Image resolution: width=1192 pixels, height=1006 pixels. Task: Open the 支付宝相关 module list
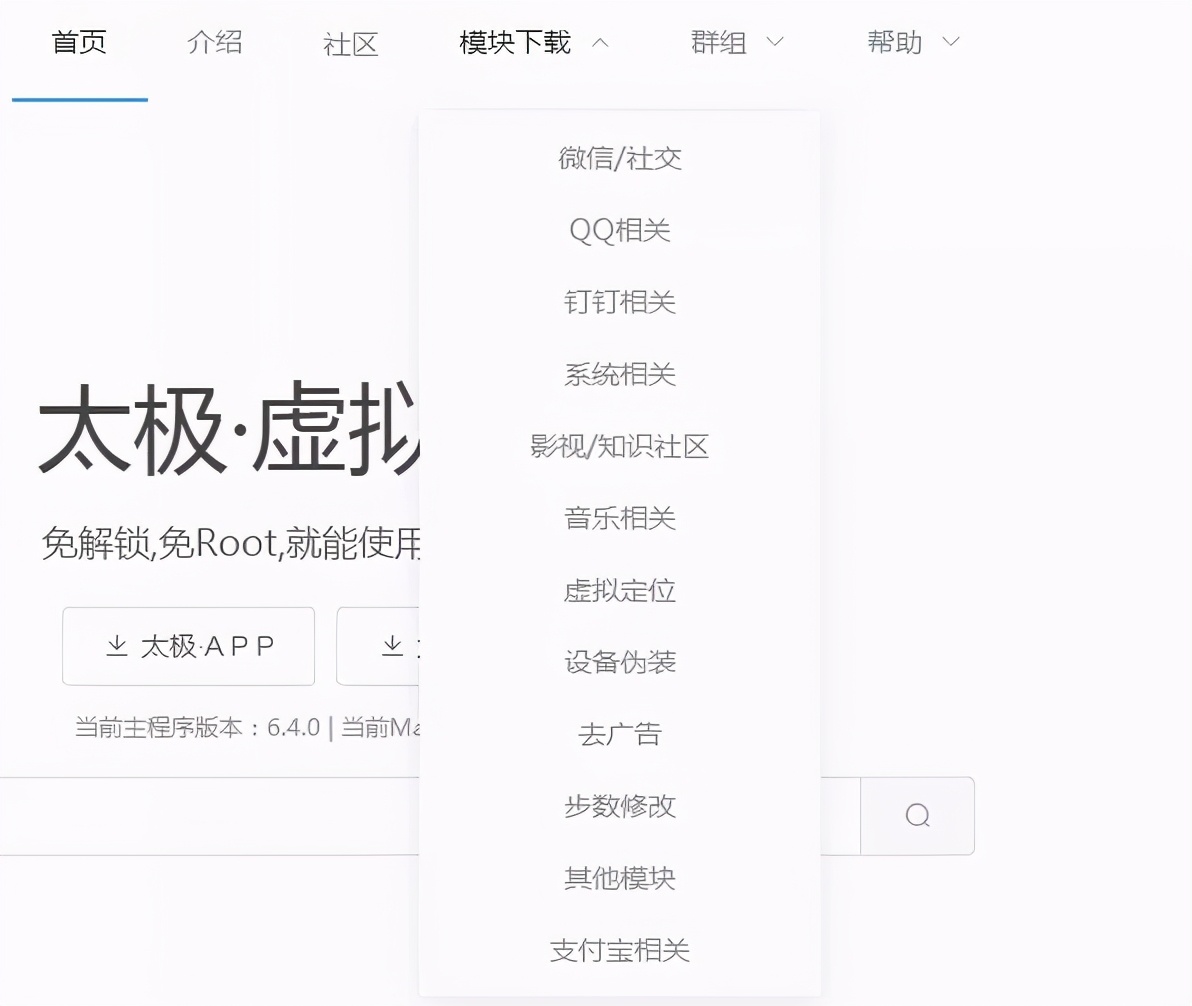(x=620, y=951)
